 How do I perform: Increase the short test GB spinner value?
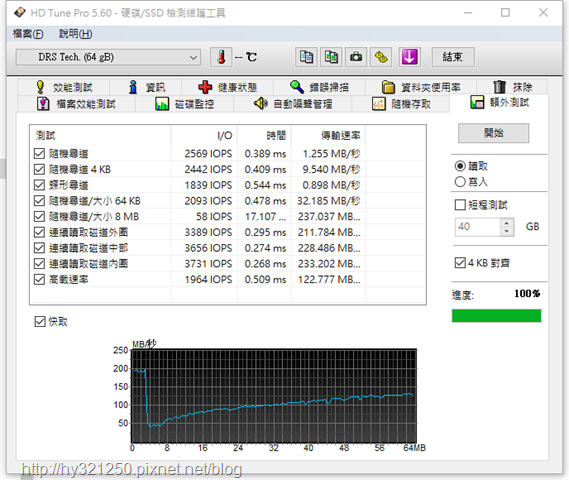[x=507, y=223]
